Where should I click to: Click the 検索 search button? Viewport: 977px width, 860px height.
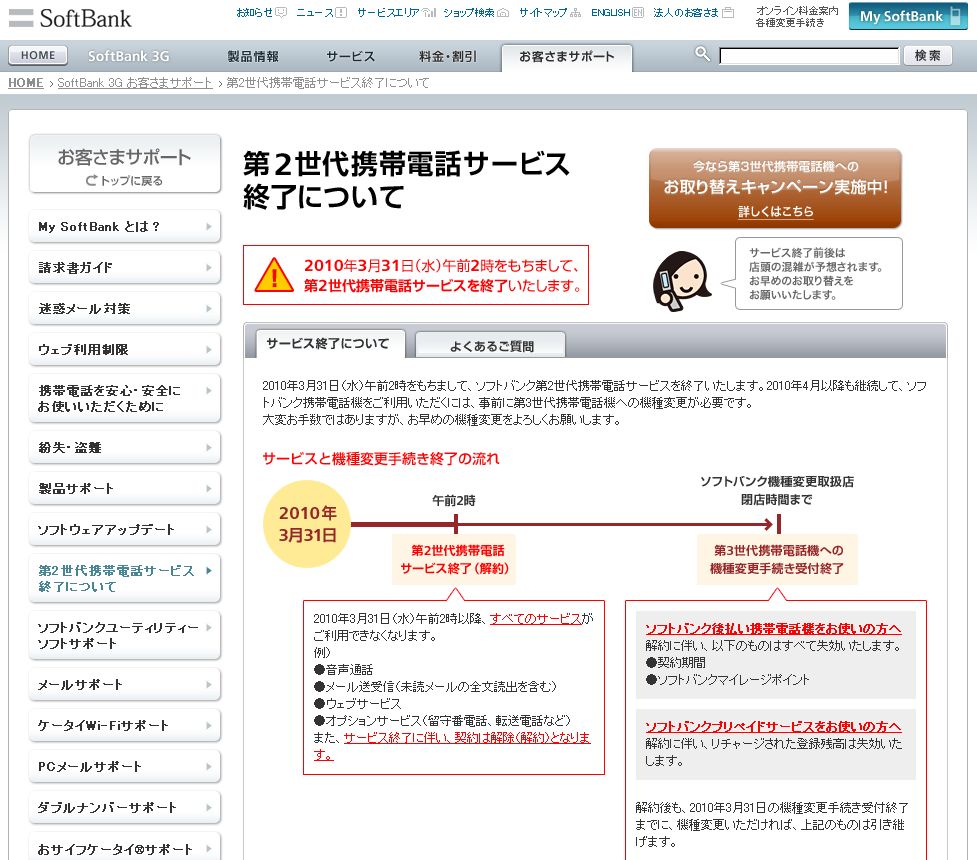(x=928, y=55)
